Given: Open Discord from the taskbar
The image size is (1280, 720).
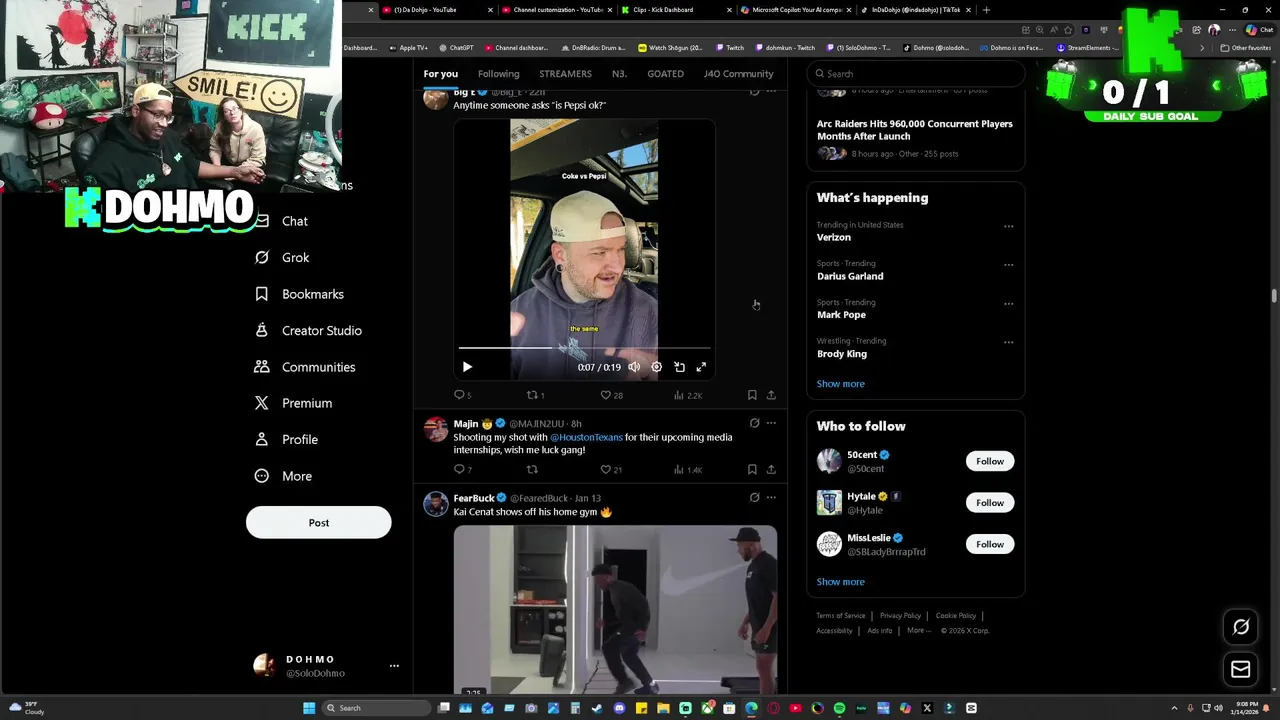Looking at the screenshot, I should (x=619, y=708).
